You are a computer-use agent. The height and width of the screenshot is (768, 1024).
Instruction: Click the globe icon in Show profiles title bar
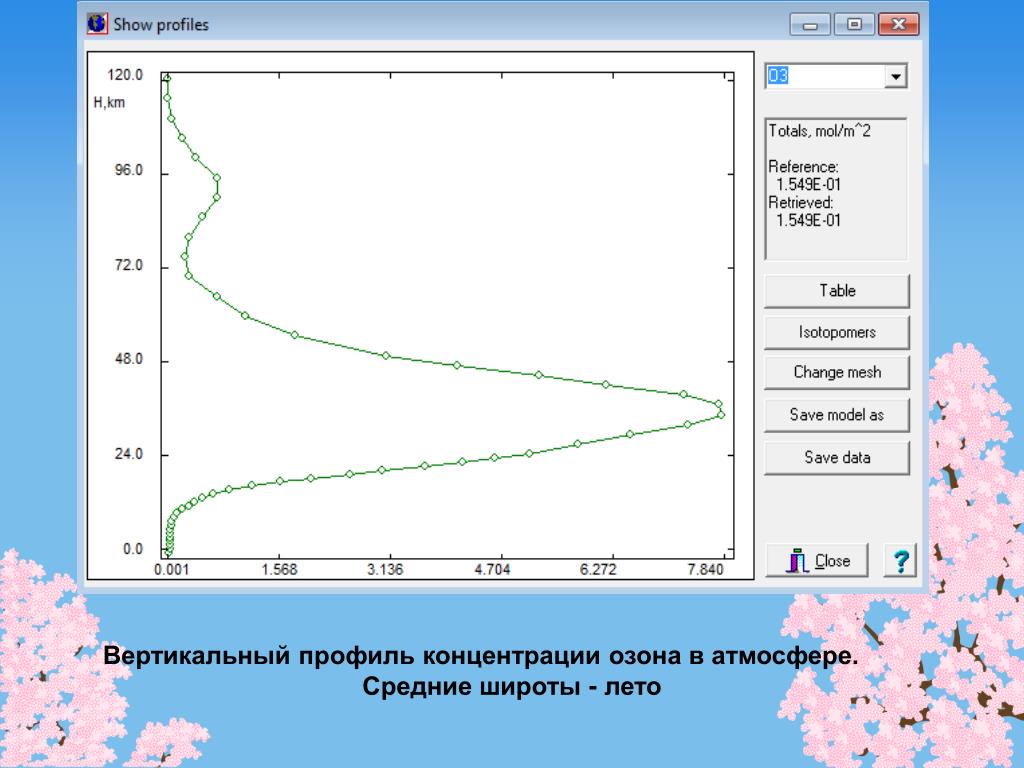(97, 24)
